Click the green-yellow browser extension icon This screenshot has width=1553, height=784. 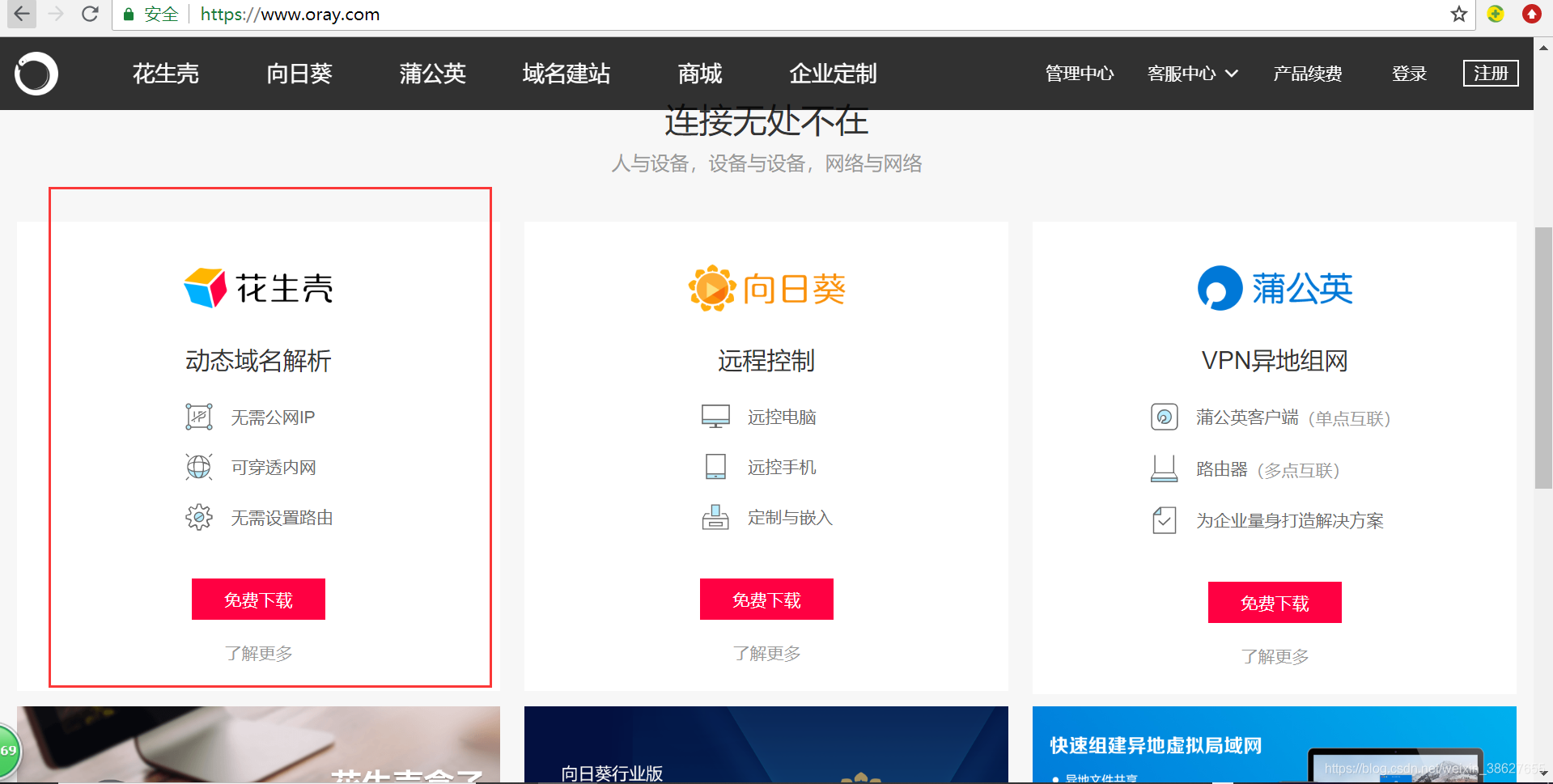click(x=1496, y=14)
